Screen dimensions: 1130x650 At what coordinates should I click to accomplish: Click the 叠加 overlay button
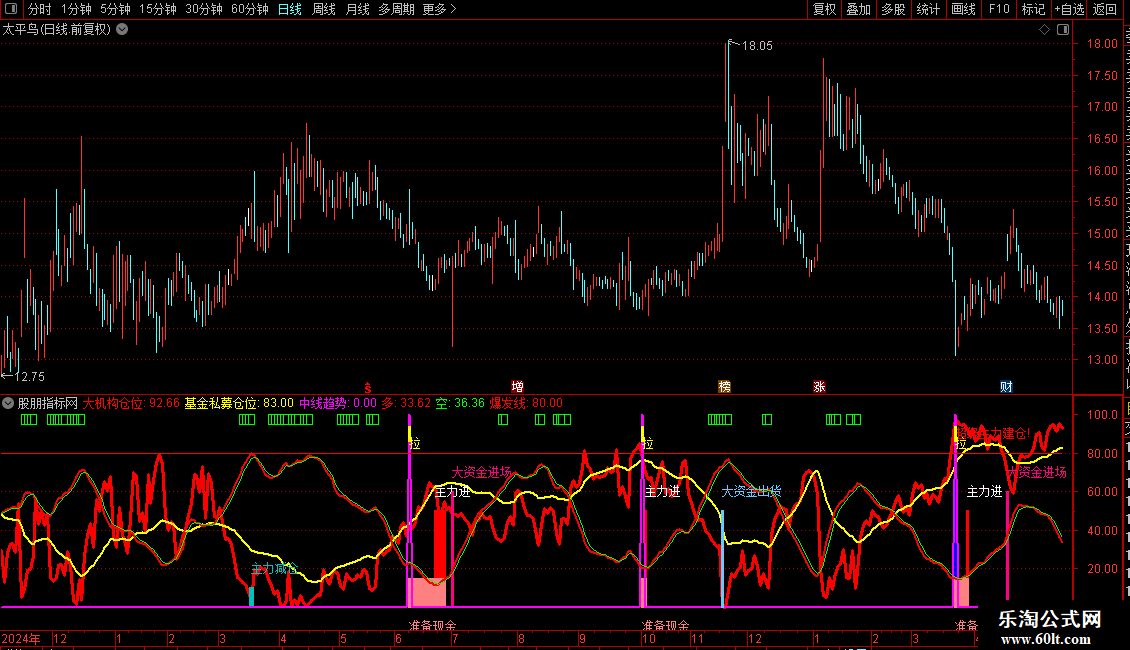tap(859, 9)
